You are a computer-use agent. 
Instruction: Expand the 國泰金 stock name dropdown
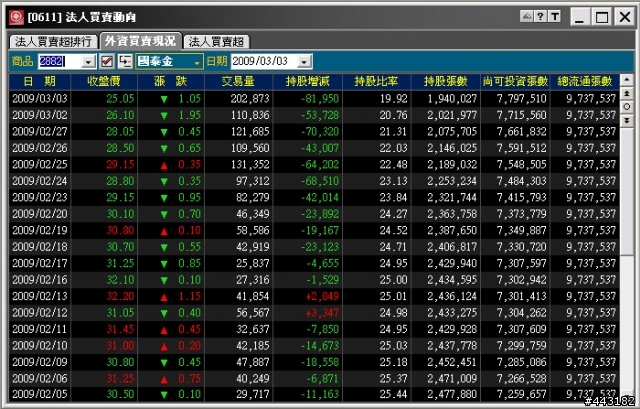pyautogui.click(x=197, y=62)
